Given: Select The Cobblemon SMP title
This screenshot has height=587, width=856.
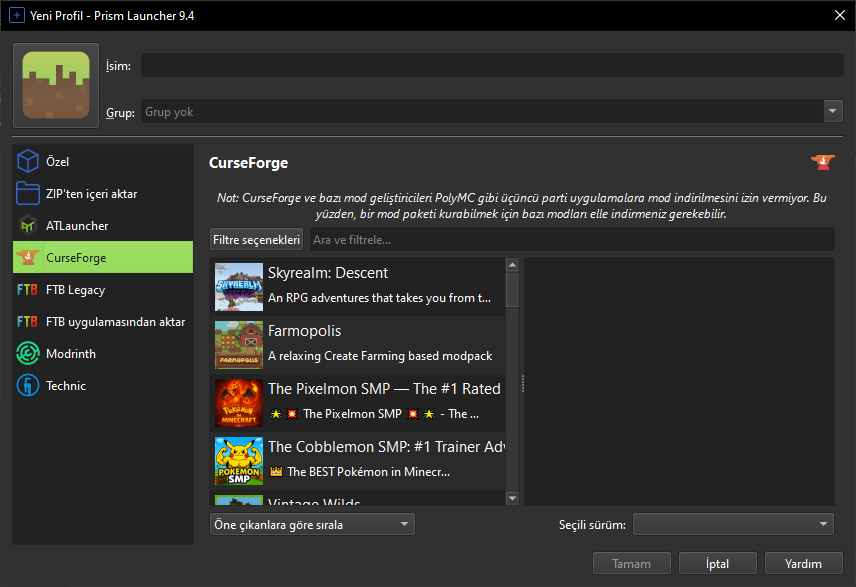Looking at the screenshot, I should (387, 446).
